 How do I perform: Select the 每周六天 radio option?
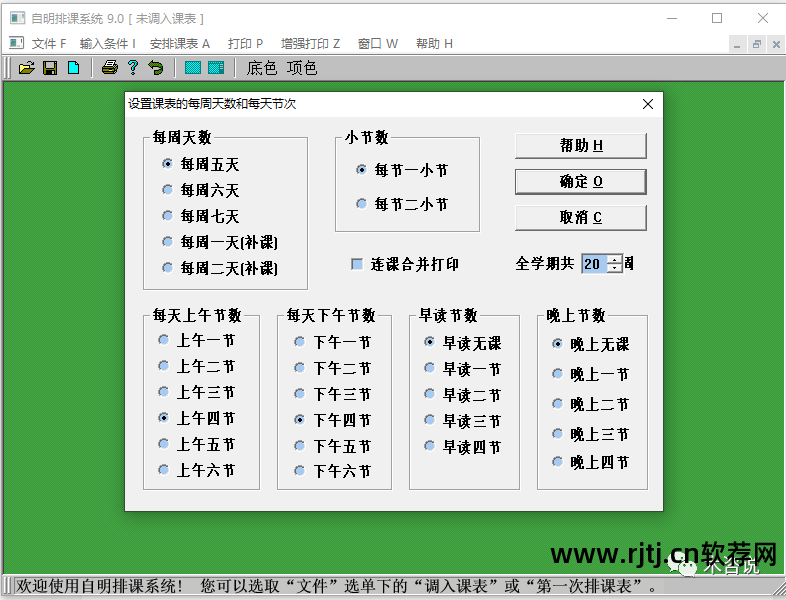(201, 190)
